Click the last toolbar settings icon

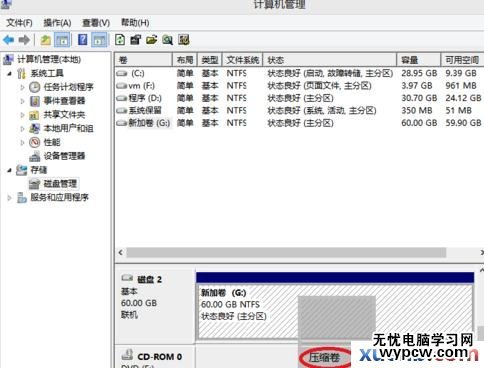(x=184, y=40)
